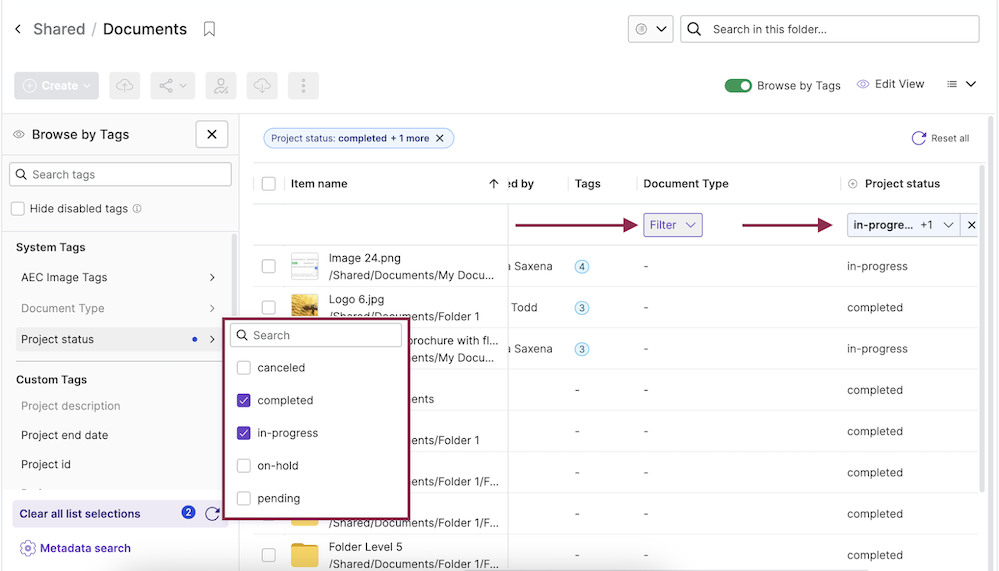
Task: Uncheck the in-progress status option
Action: (x=243, y=433)
